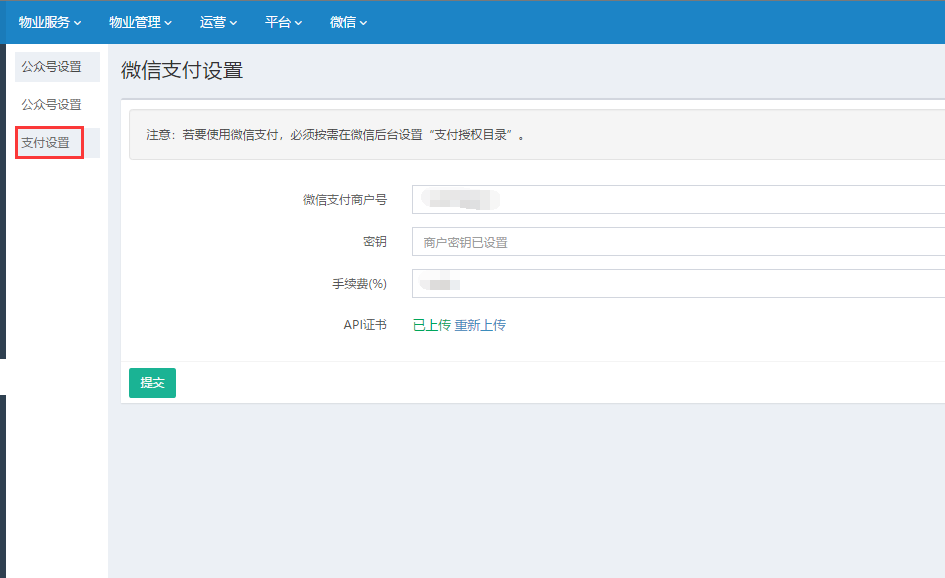
Task: Click the API证书 label
Action: click(365, 326)
